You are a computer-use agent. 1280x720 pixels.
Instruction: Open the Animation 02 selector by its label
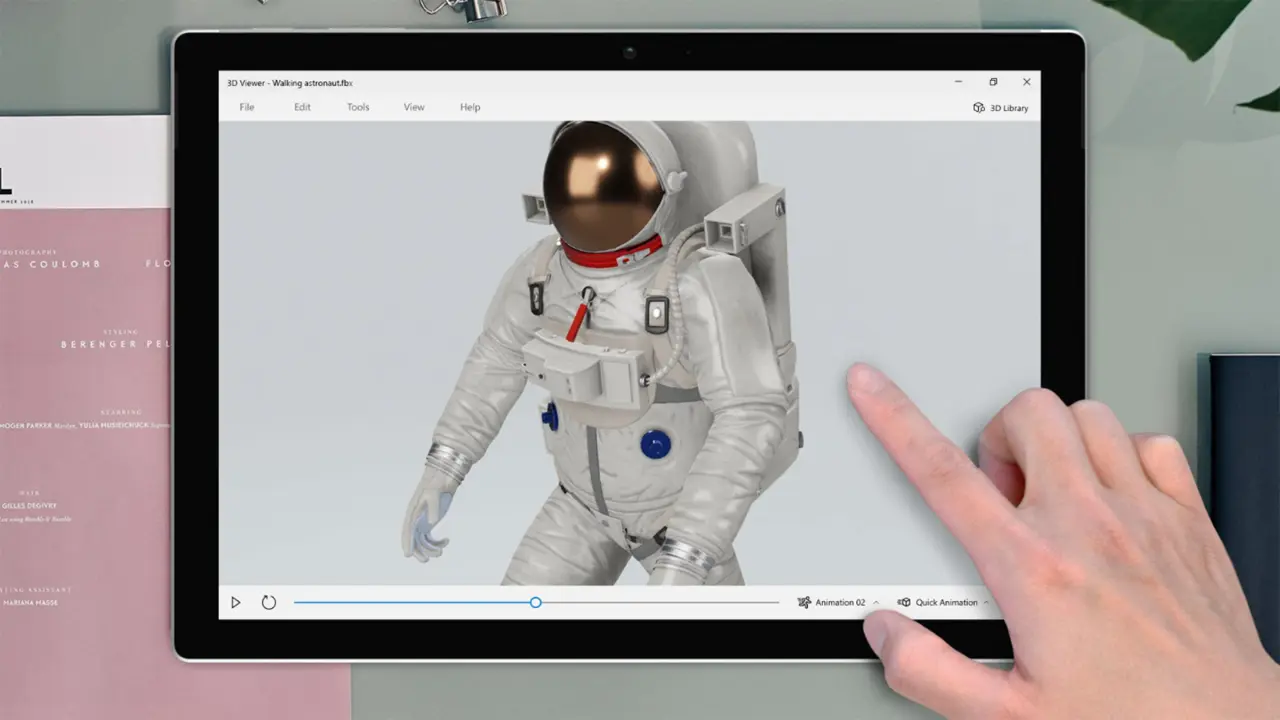pos(840,603)
